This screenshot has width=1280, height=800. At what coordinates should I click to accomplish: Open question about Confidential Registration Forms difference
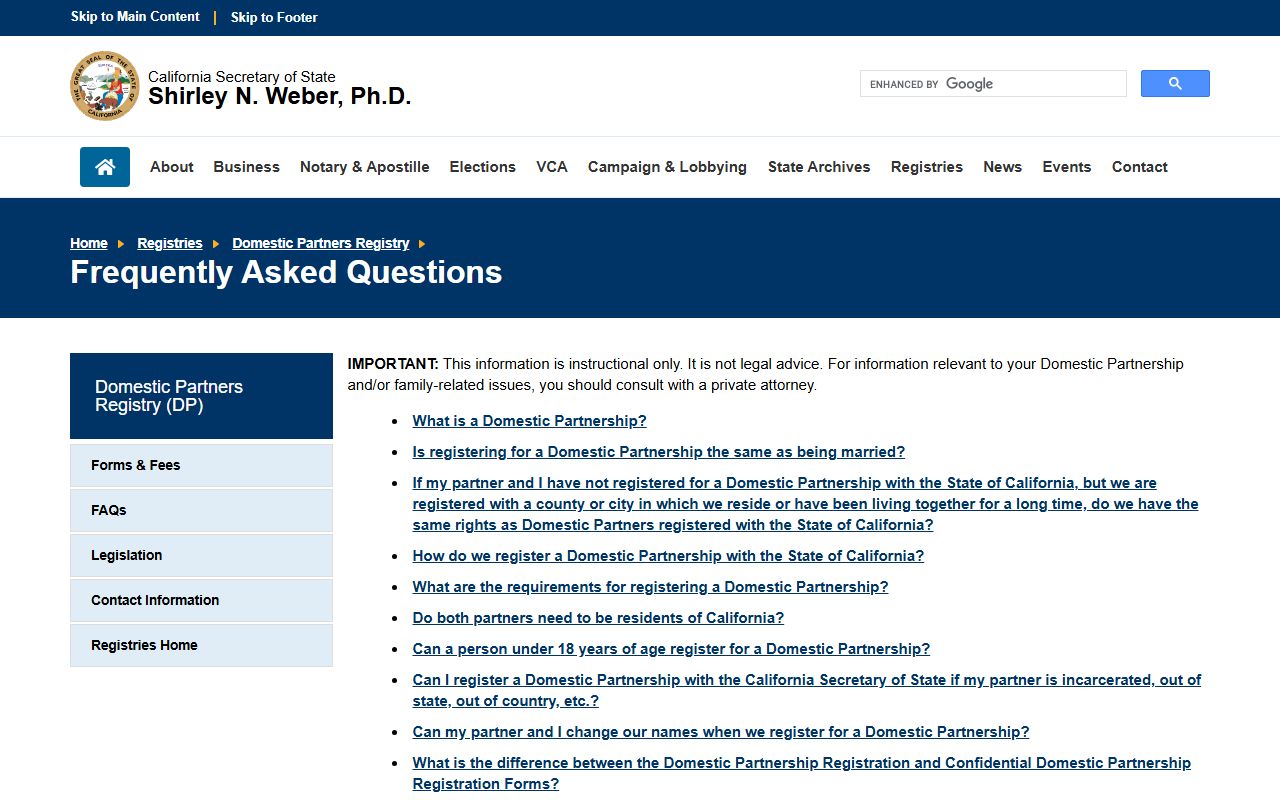click(802, 773)
